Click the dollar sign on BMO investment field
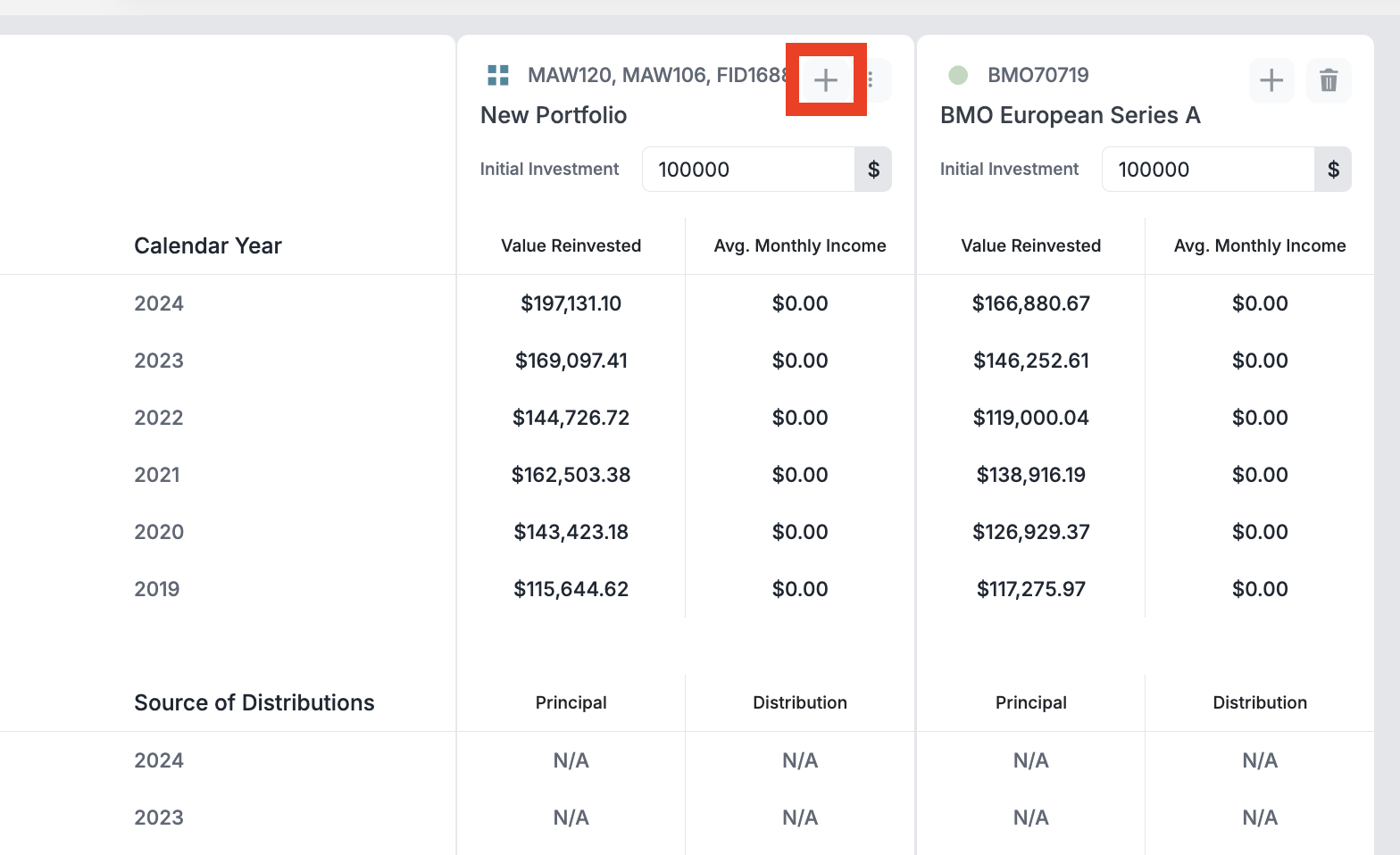This screenshot has width=1400, height=855. 1333,170
